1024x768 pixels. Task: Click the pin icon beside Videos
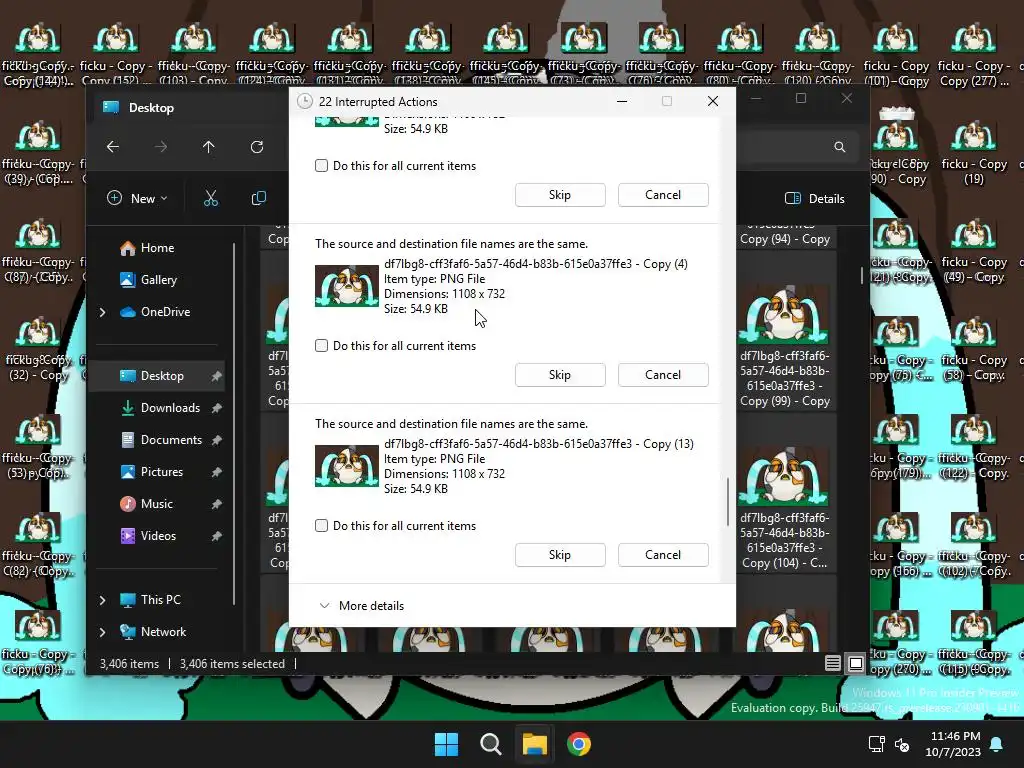coord(216,536)
